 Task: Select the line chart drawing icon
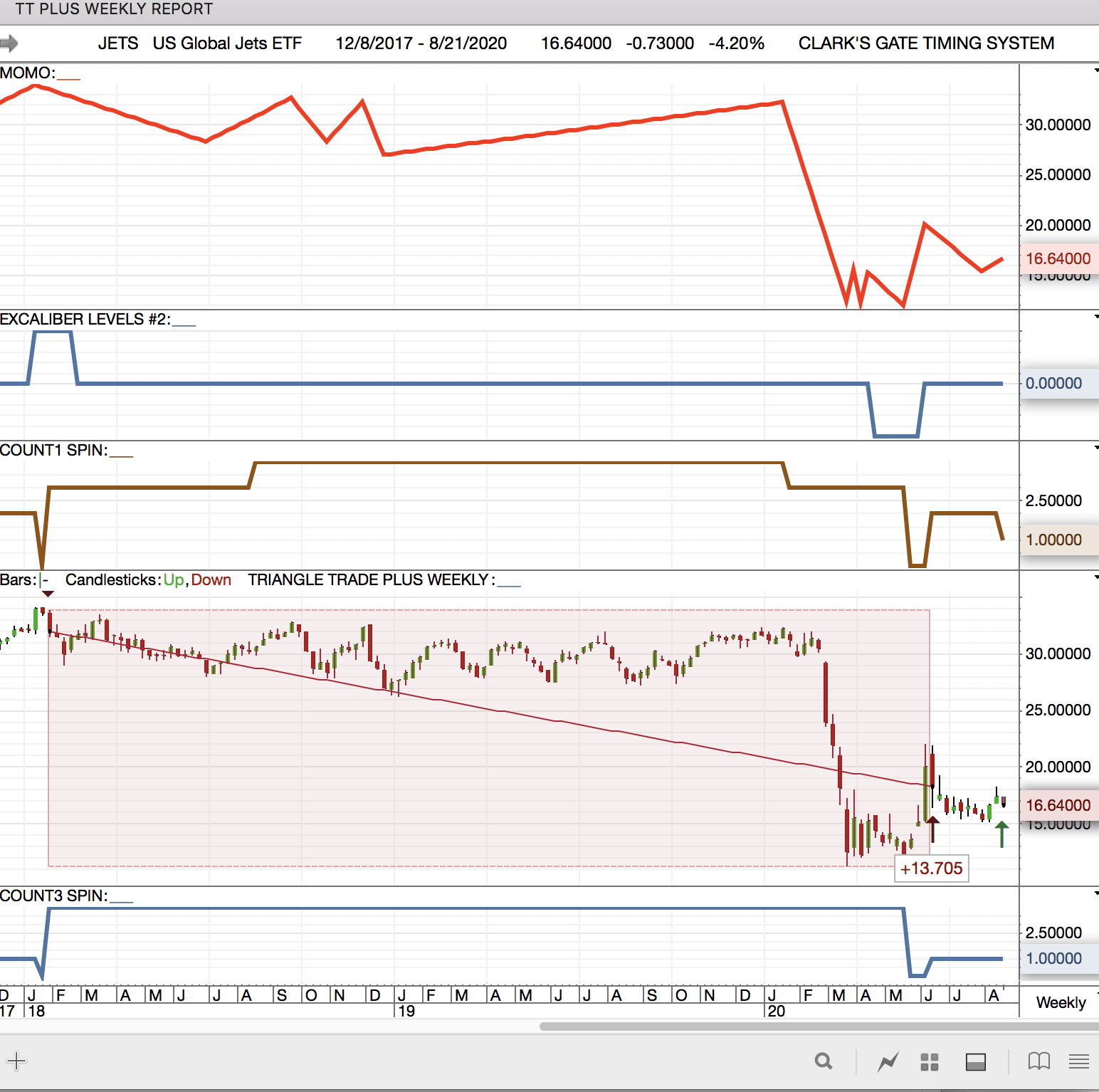[888, 1062]
